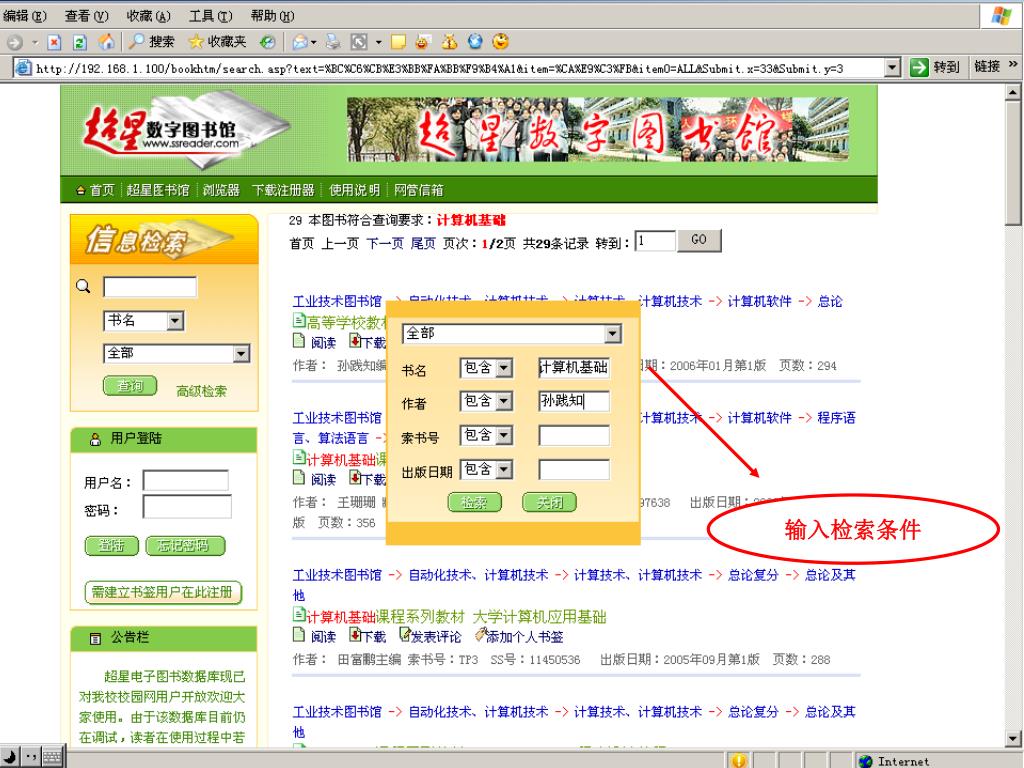Expand the sidebar 全部 category dropdown
Viewport: 1024px width, 768px height.
point(241,353)
